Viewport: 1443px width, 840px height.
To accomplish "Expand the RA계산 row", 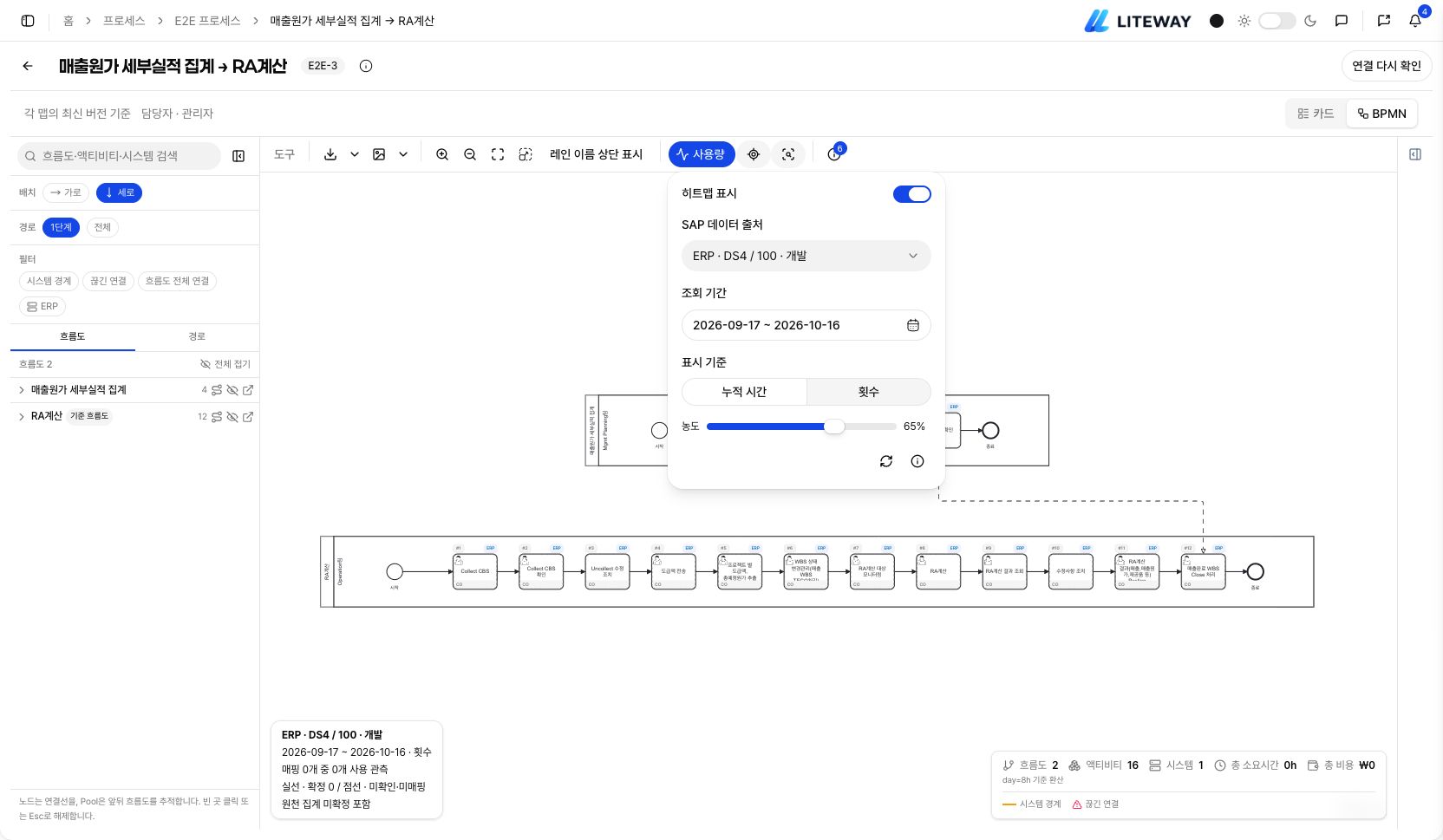I will 22,417.
